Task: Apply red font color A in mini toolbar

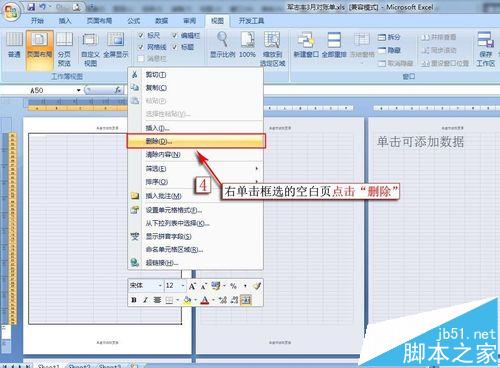Action: tap(205, 300)
